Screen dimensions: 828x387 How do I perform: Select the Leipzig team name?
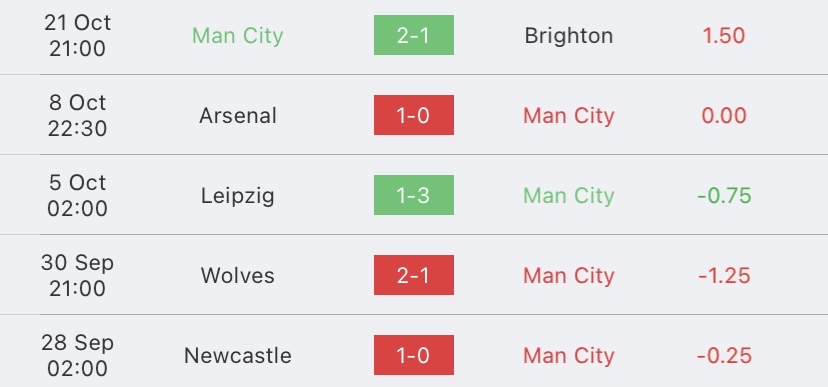coord(238,196)
